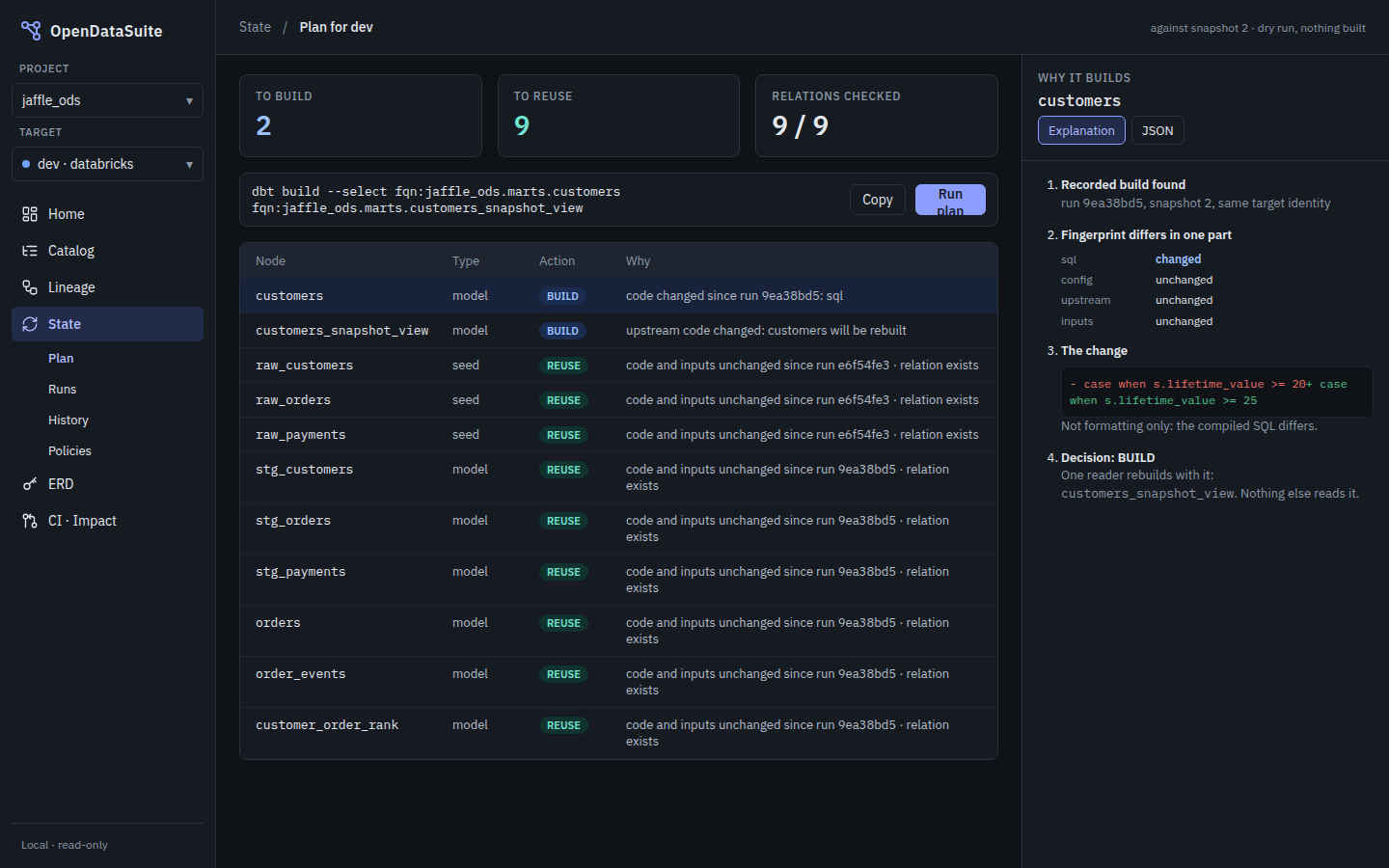Select the raw_orders seed row
The width and height of the screenshot is (1389, 868).
pyautogui.click(x=618, y=400)
